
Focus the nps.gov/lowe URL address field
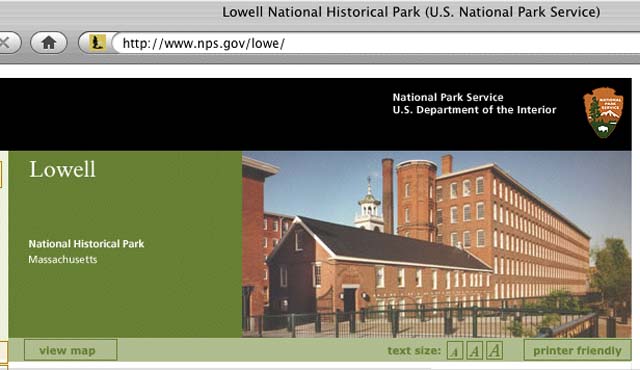(x=376, y=43)
